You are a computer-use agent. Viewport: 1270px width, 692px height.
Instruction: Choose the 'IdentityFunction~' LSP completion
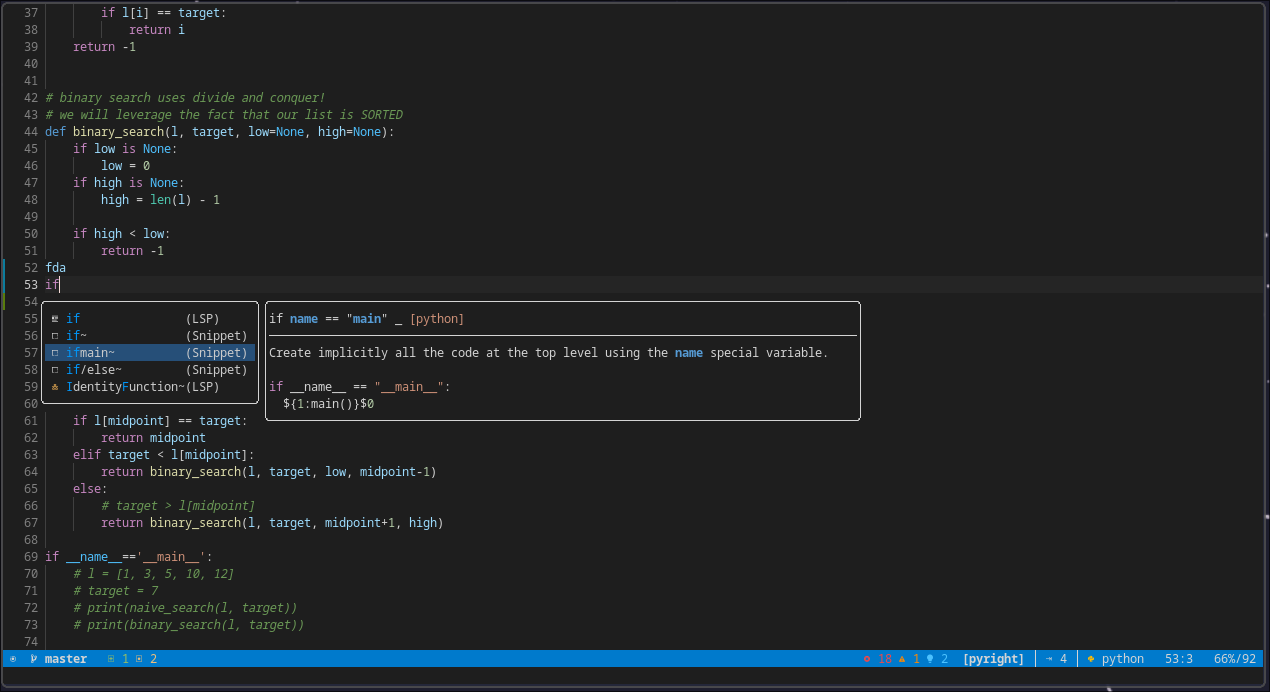tap(150, 387)
